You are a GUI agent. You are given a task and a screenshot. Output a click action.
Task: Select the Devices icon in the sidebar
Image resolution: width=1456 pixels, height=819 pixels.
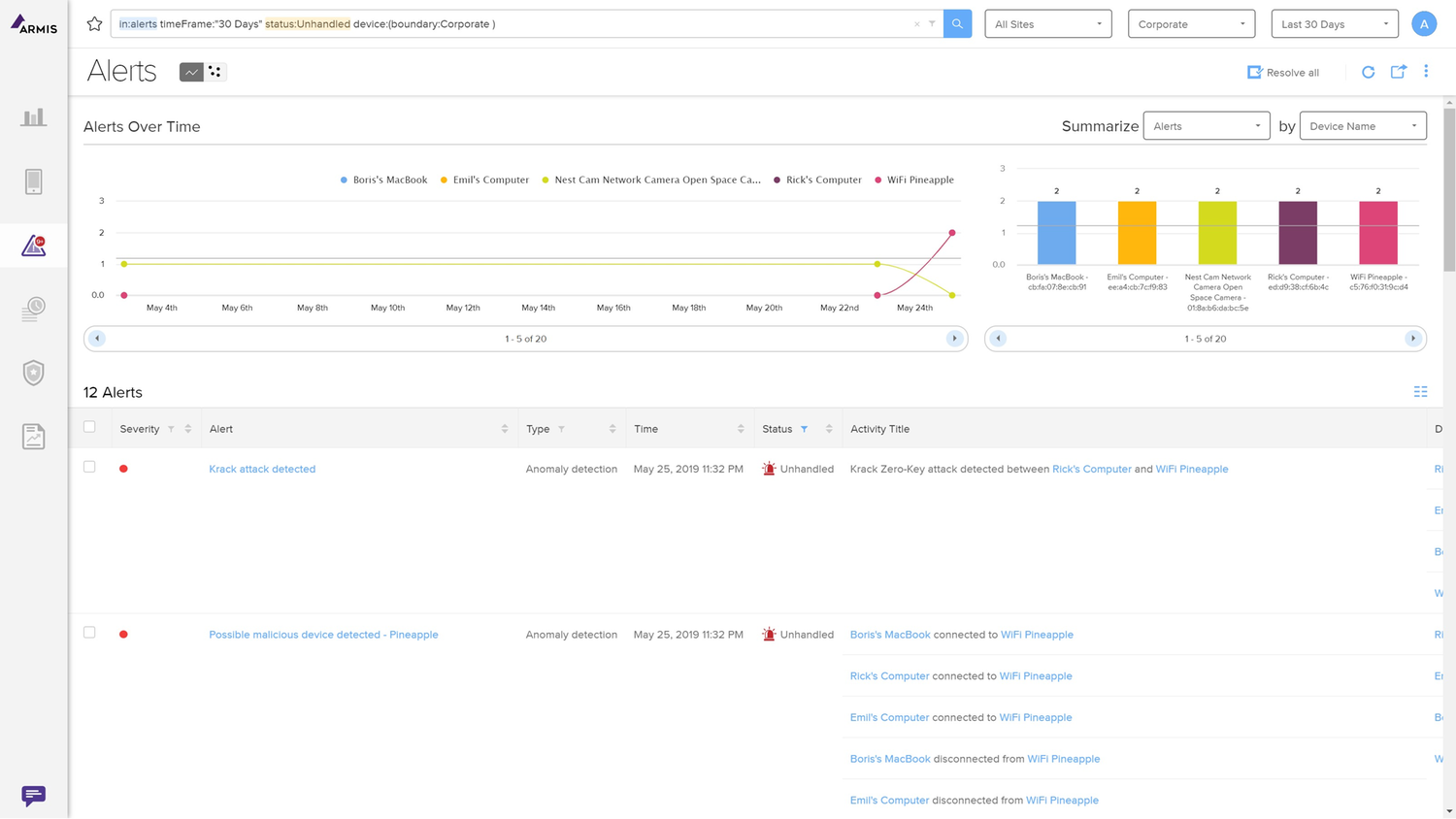(x=33, y=180)
